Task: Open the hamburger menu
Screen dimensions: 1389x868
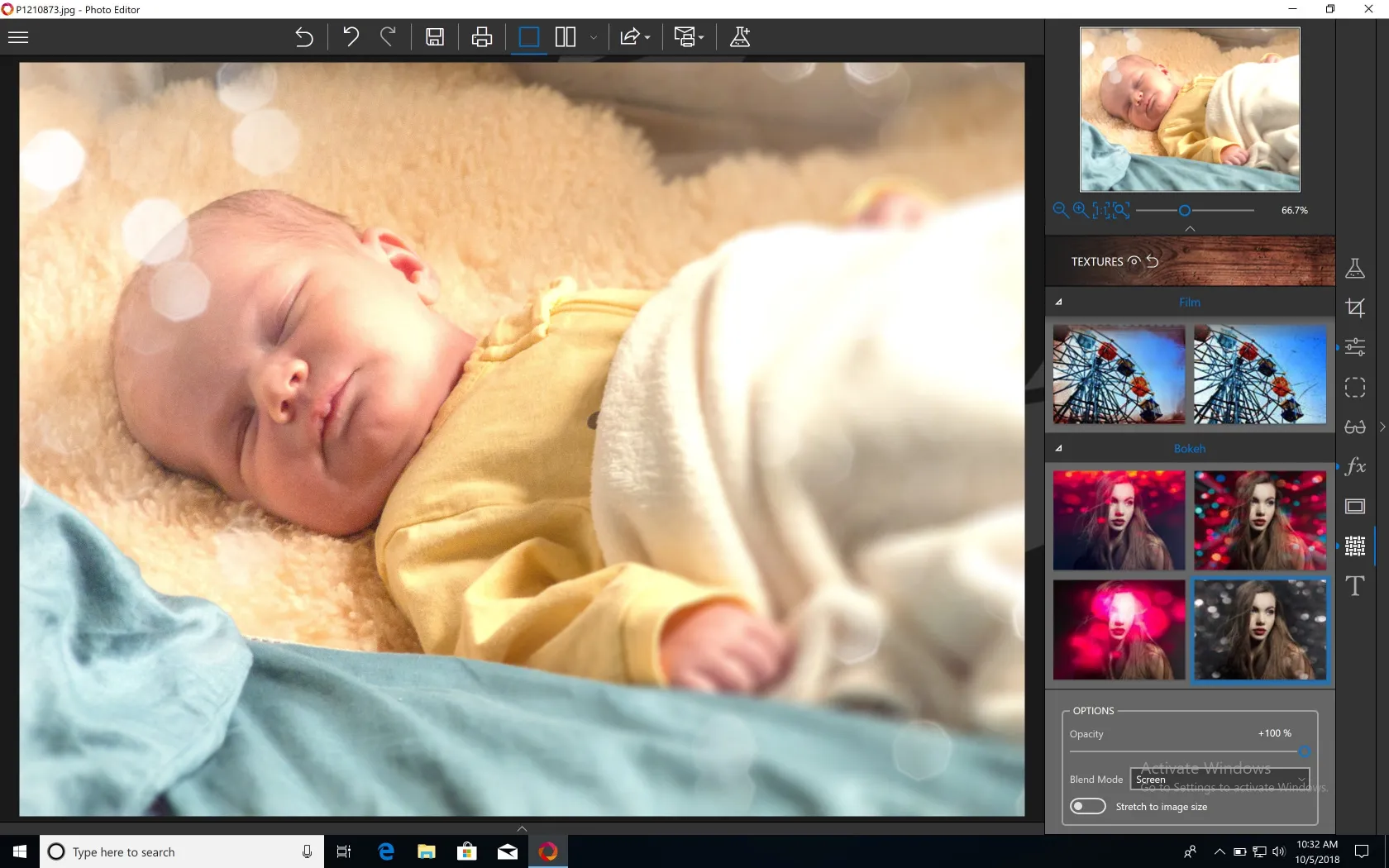Action: (17, 36)
